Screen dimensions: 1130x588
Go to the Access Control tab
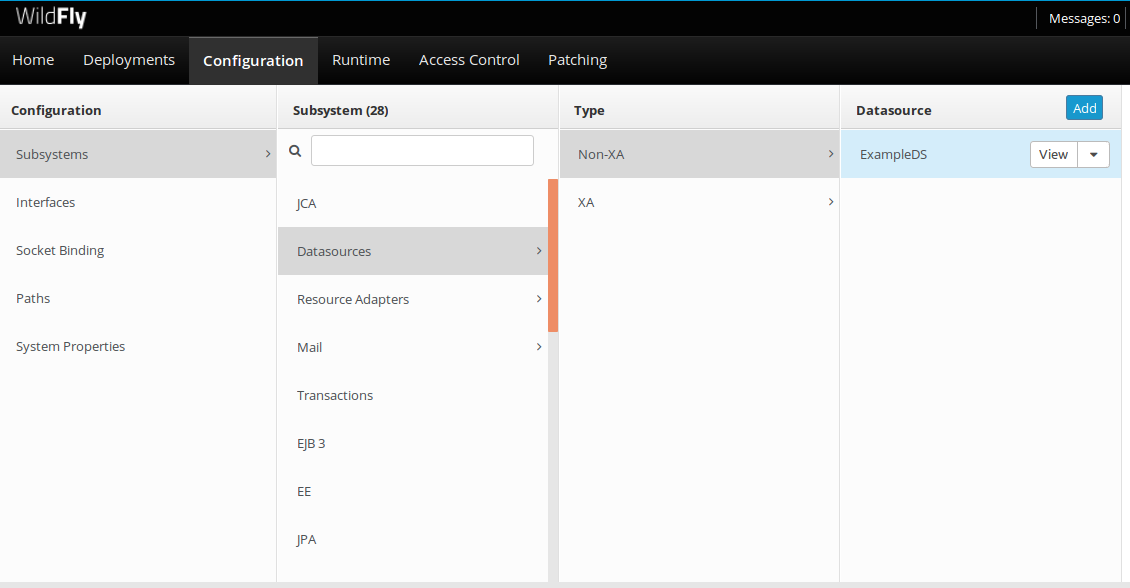point(469,60)
